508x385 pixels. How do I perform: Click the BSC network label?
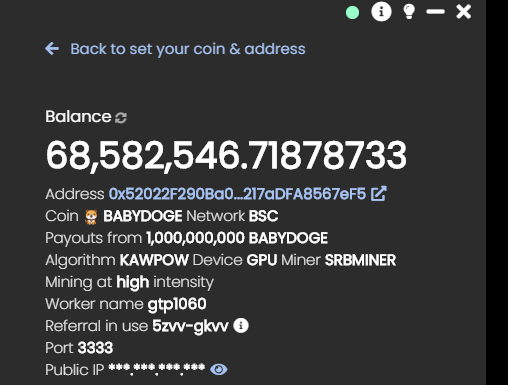tap(263, 216)
